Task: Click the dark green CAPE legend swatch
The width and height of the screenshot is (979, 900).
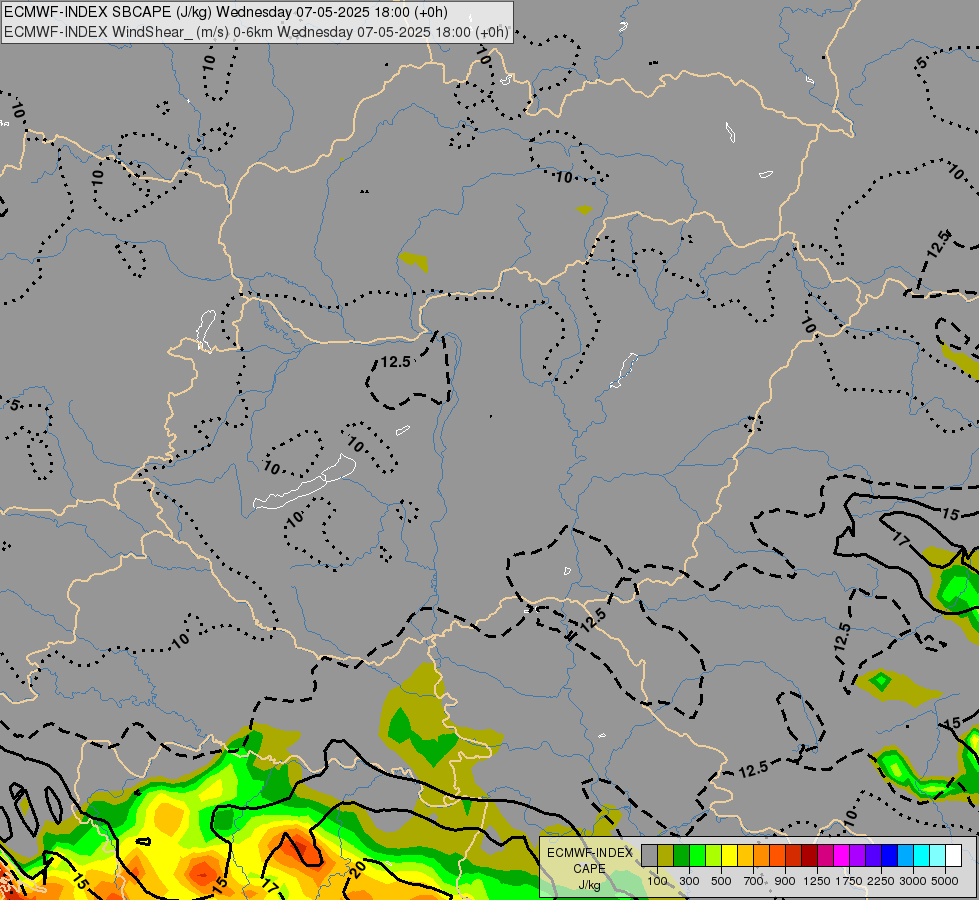Action: [x=682, y=855]
